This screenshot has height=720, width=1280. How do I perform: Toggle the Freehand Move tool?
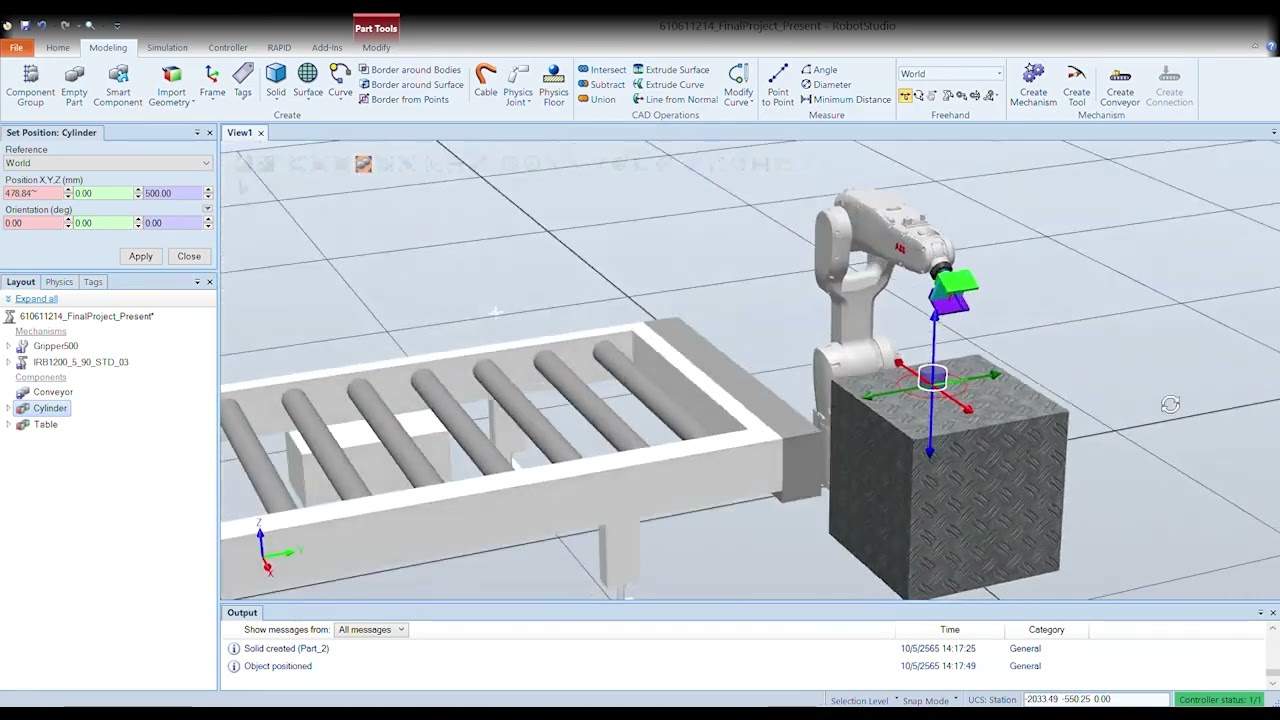(905, 95)
